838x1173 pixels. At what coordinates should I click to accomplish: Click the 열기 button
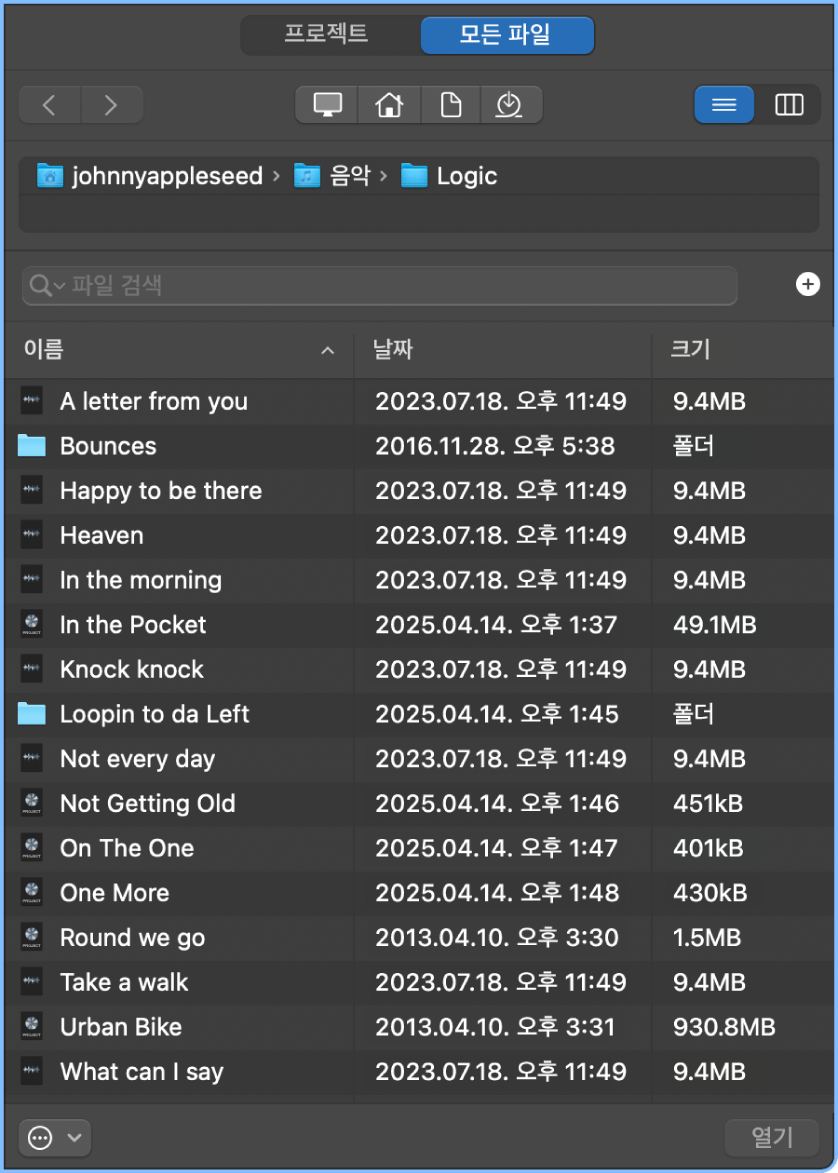pyautogui.click(x=771, y=1137)
